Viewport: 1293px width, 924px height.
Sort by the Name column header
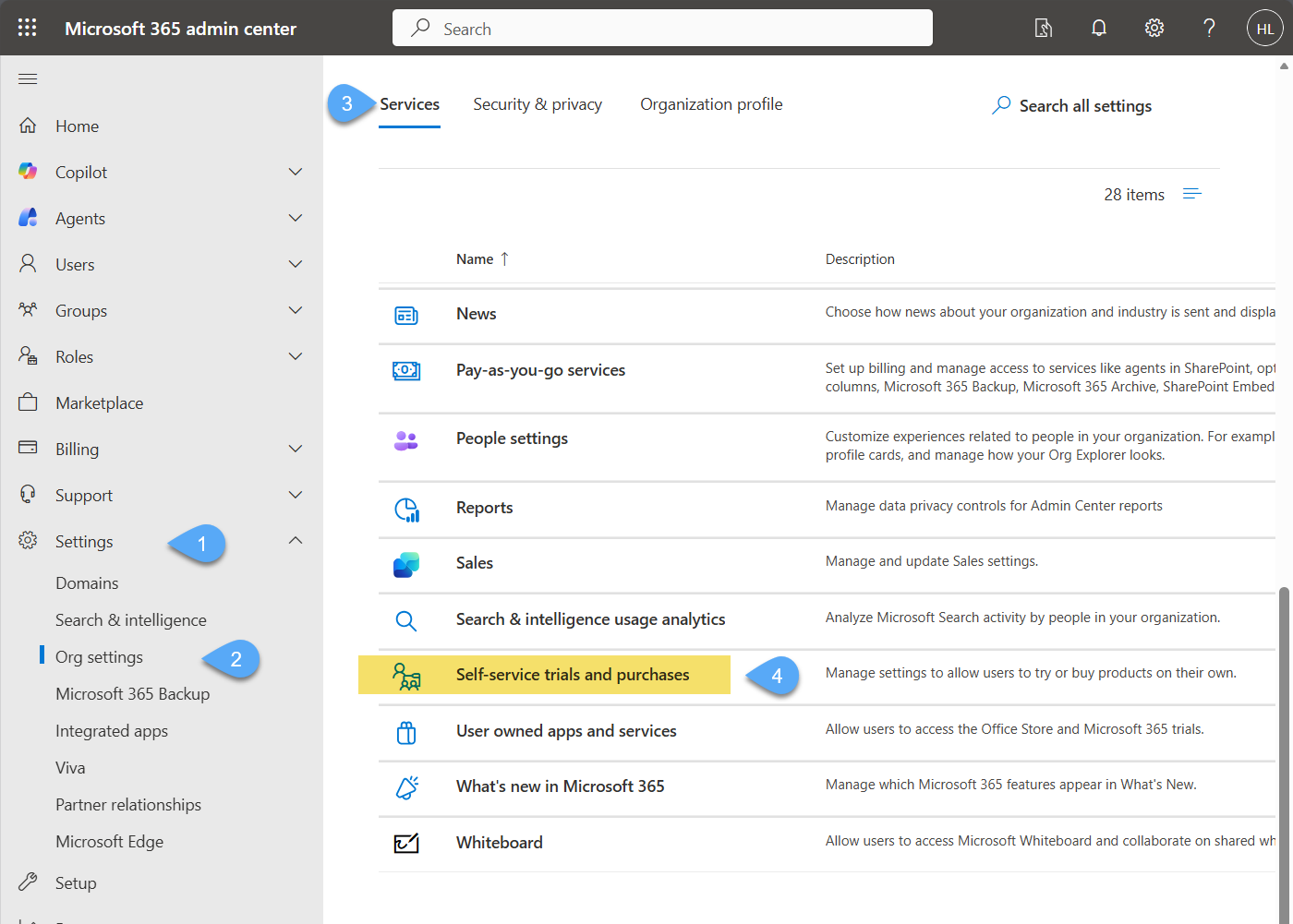[482, 259]
